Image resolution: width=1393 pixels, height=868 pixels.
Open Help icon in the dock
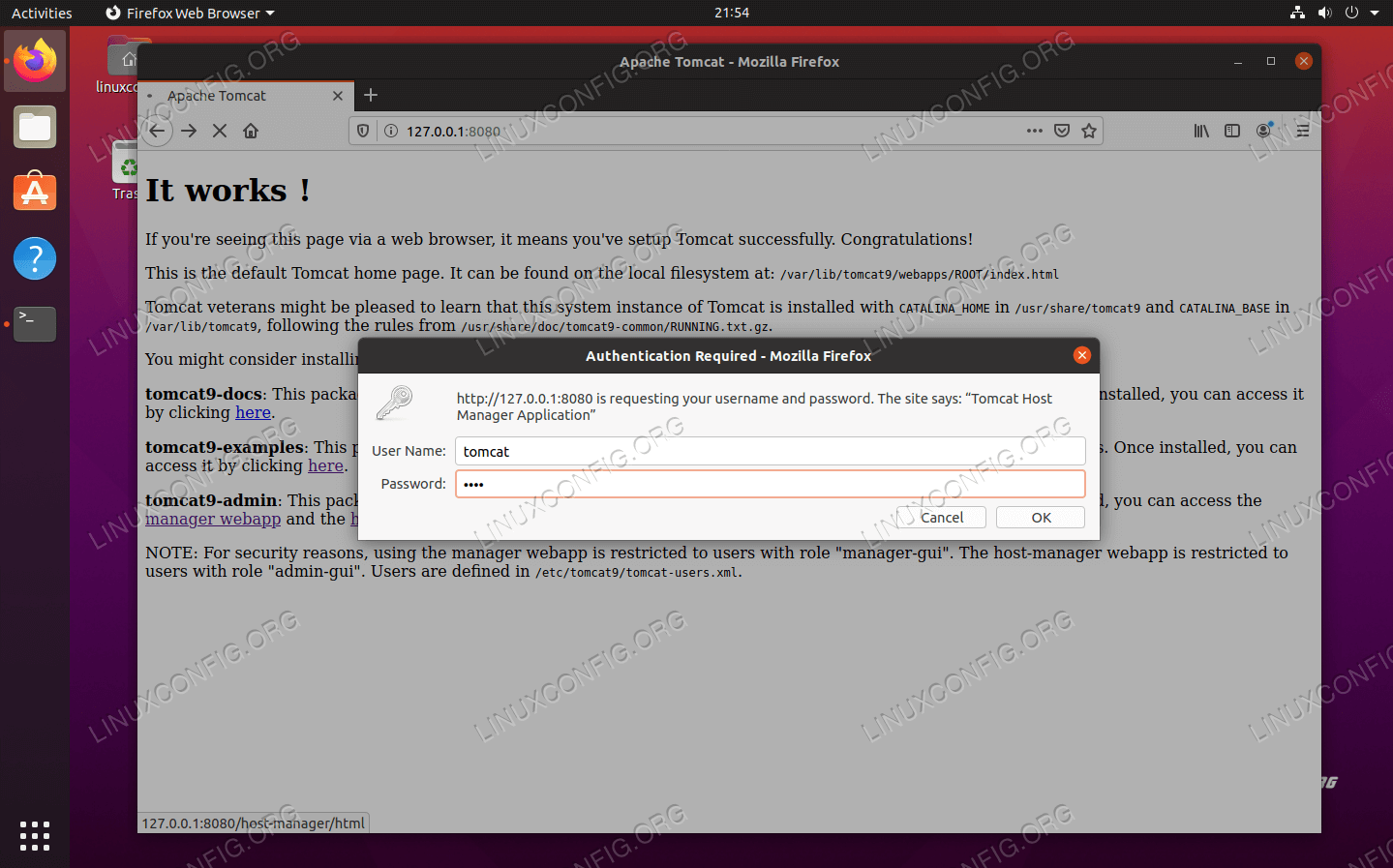[35, 258]
